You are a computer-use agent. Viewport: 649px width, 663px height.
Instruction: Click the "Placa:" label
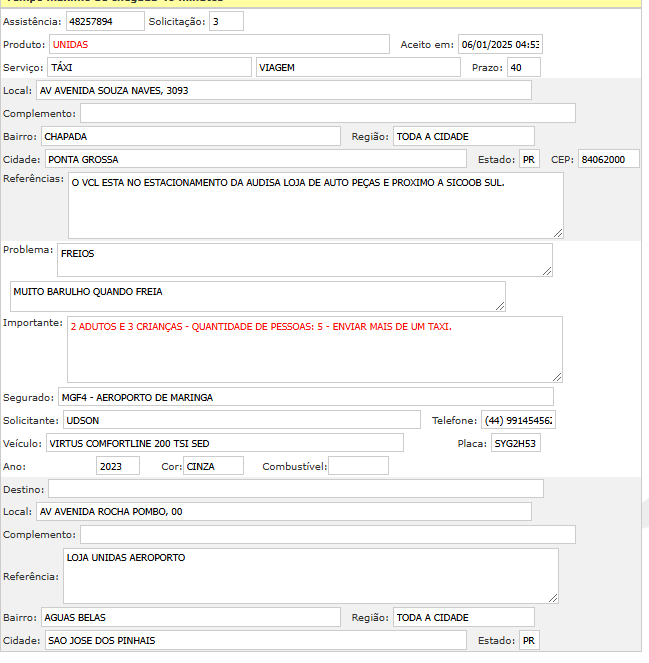(x=472, y=444)
